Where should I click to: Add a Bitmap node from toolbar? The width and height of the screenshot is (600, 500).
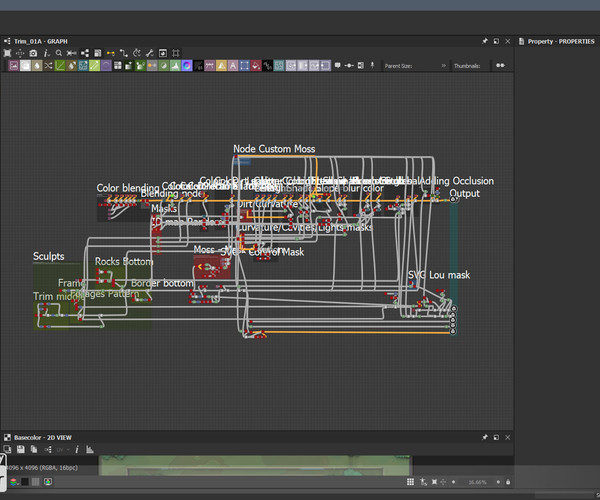[x=14, y=66]
